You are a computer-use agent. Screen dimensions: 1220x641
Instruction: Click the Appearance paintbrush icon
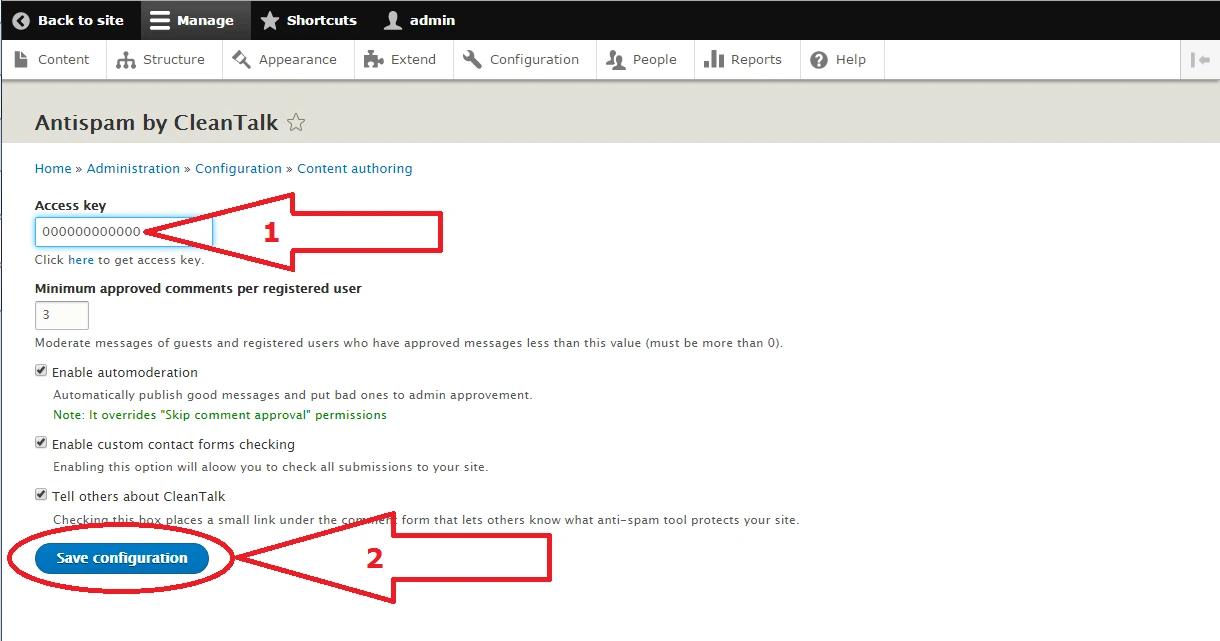coord(241,60)
